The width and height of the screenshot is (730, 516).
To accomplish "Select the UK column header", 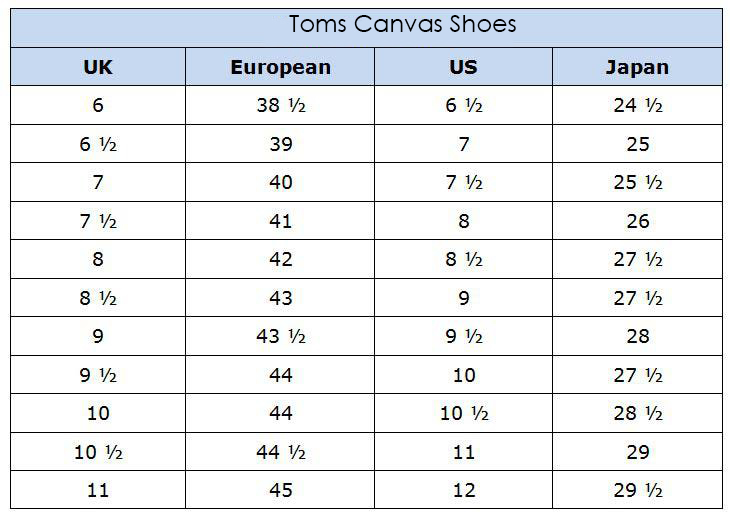I will [98, 68].
